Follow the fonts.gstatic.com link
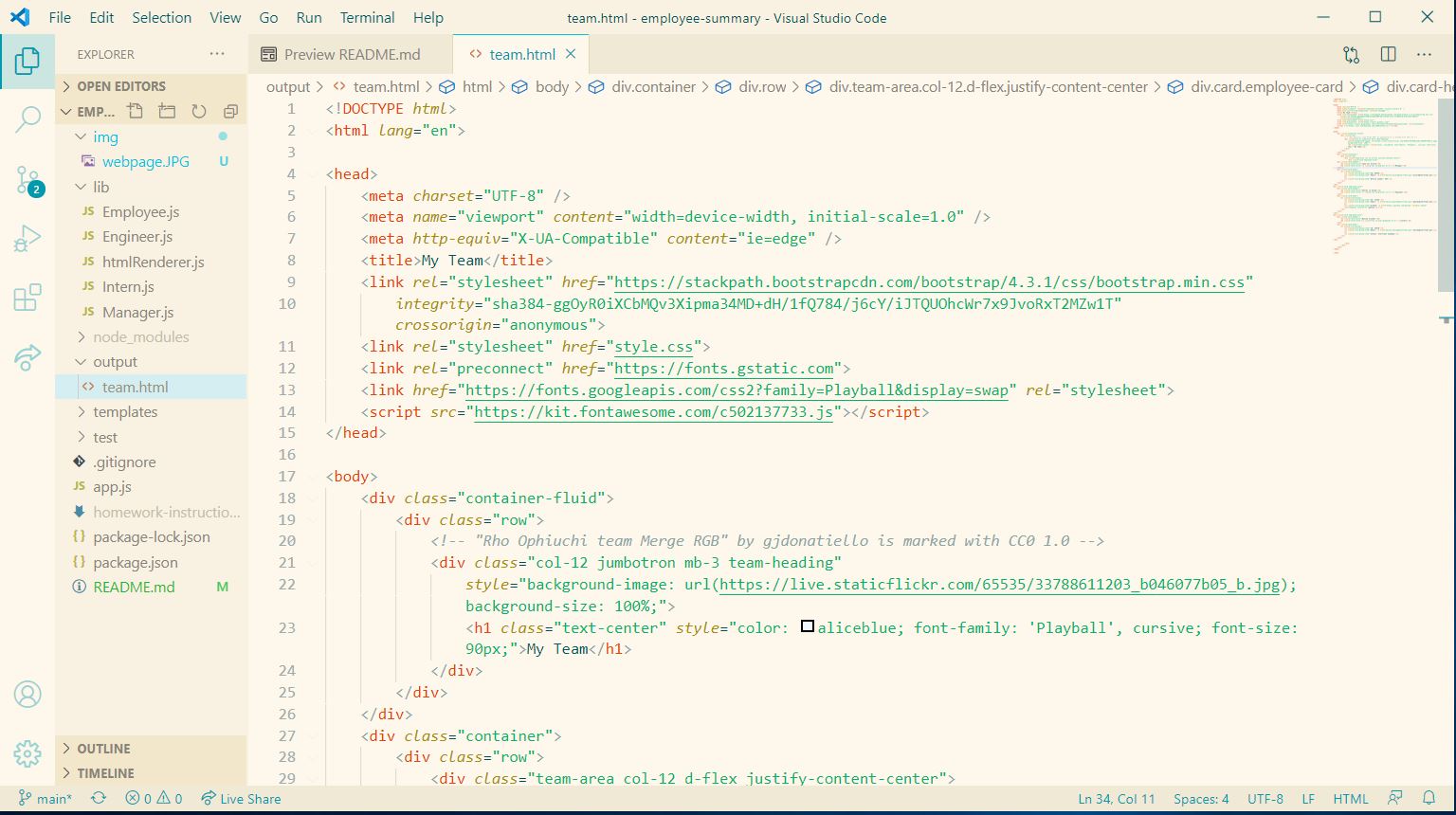Image resolution: width=1456 pixels, height=815 pixels. pos(723,368)
